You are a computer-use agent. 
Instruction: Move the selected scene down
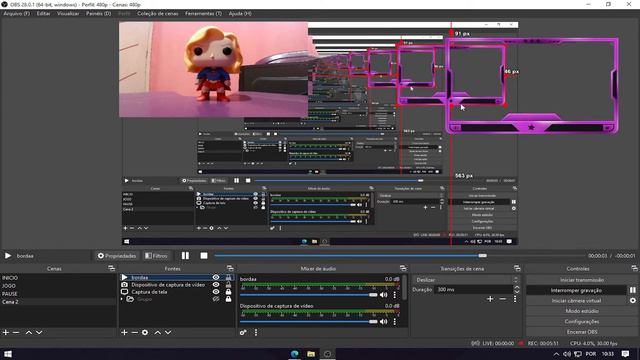click(39, 333)
